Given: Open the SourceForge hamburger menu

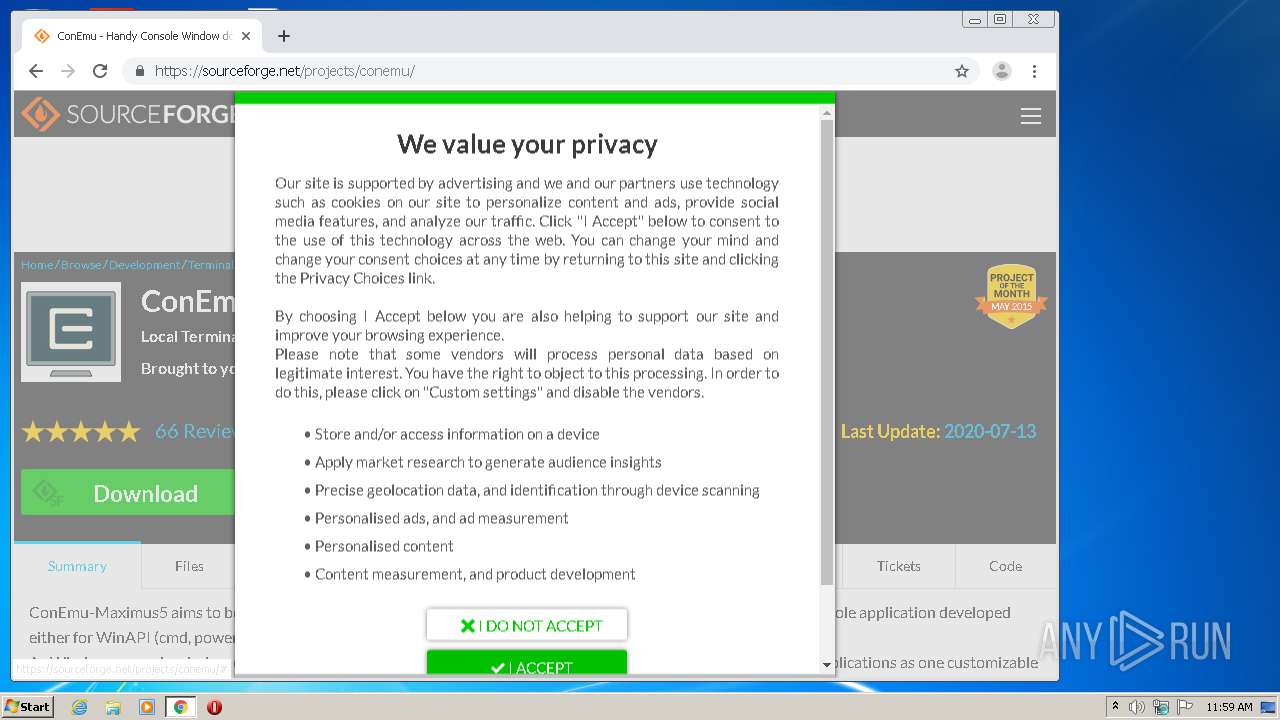Looking at the screenshot, I should pos(1031,116).
